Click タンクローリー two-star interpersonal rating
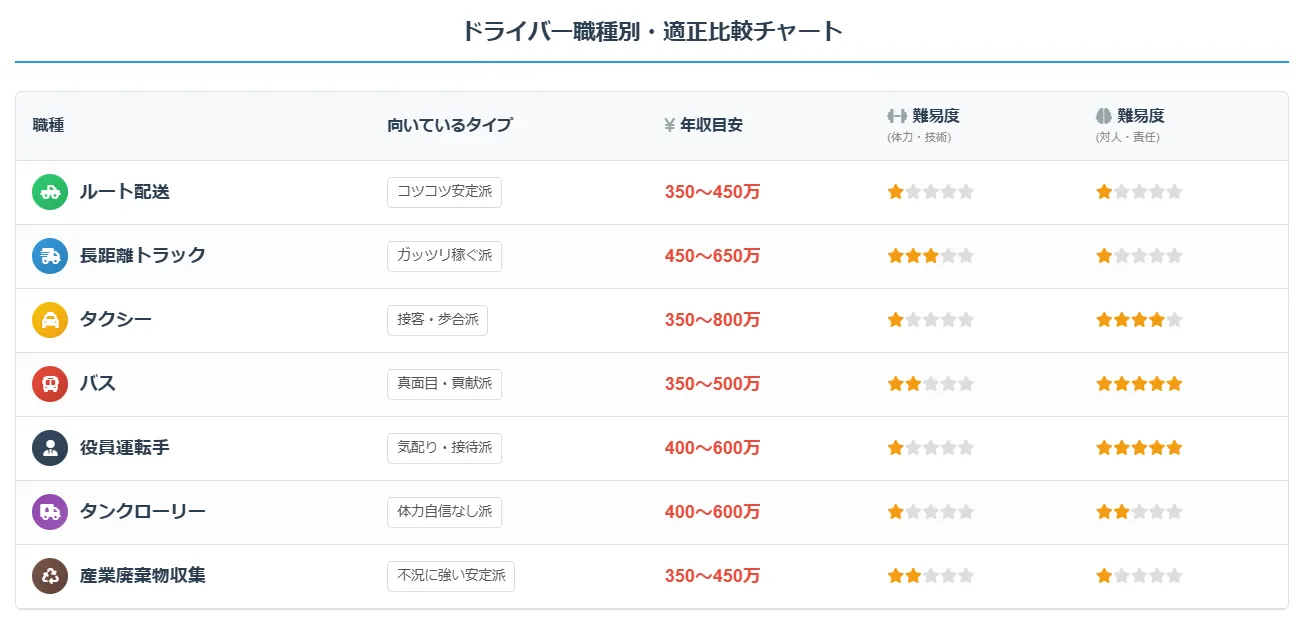1299x630 pixels. click(1139, 512)
